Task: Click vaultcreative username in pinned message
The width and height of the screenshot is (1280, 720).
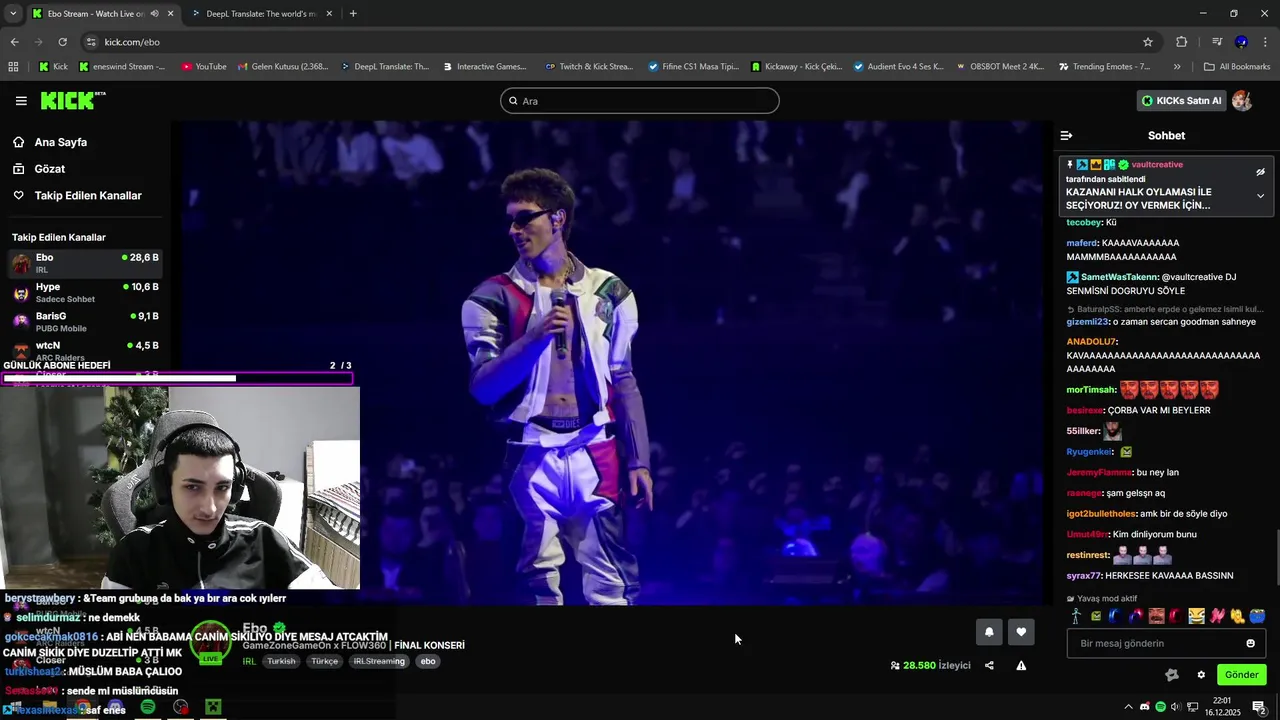Action: [x=1157, y=165]
